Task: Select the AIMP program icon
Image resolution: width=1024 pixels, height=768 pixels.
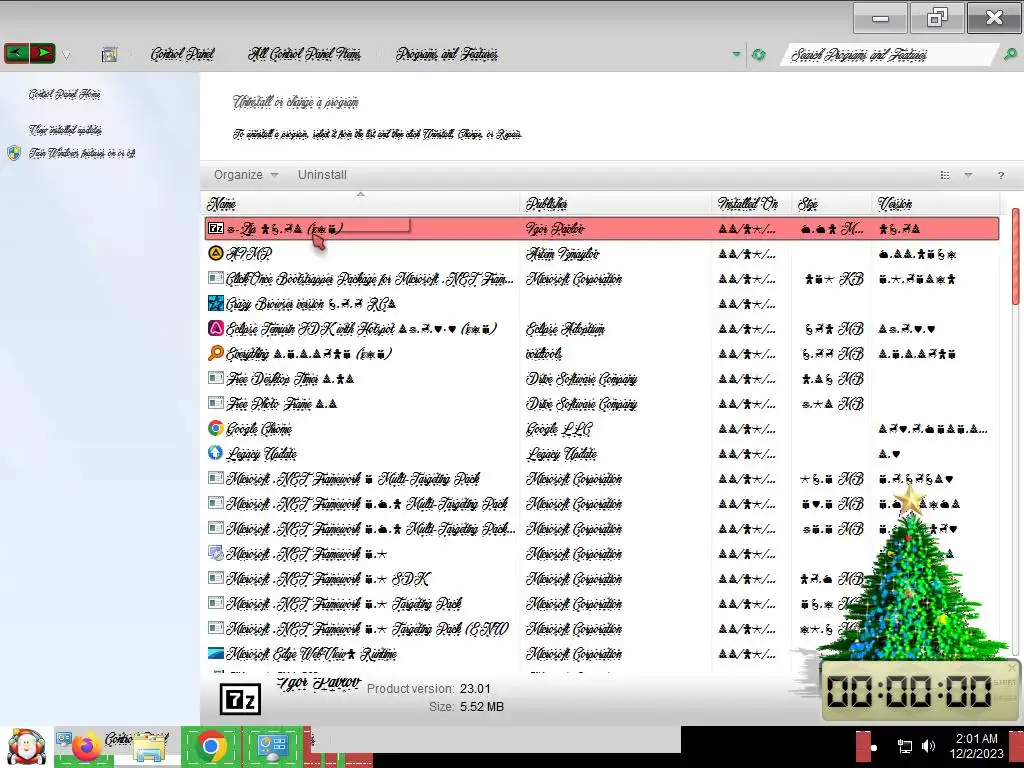Action: [216, 253]
